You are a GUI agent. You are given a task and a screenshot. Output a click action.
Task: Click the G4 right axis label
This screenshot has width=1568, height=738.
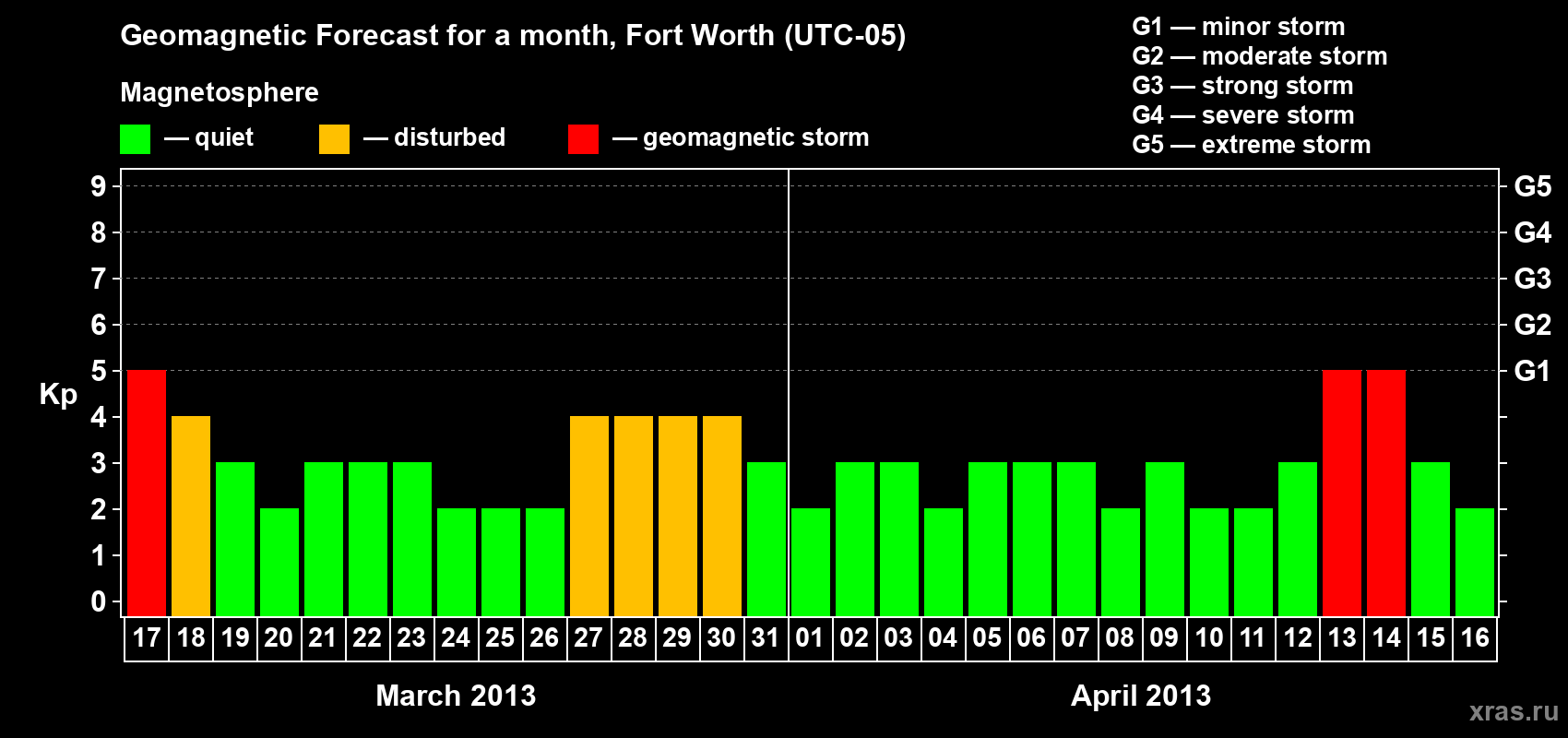(x=1533, y=232)
